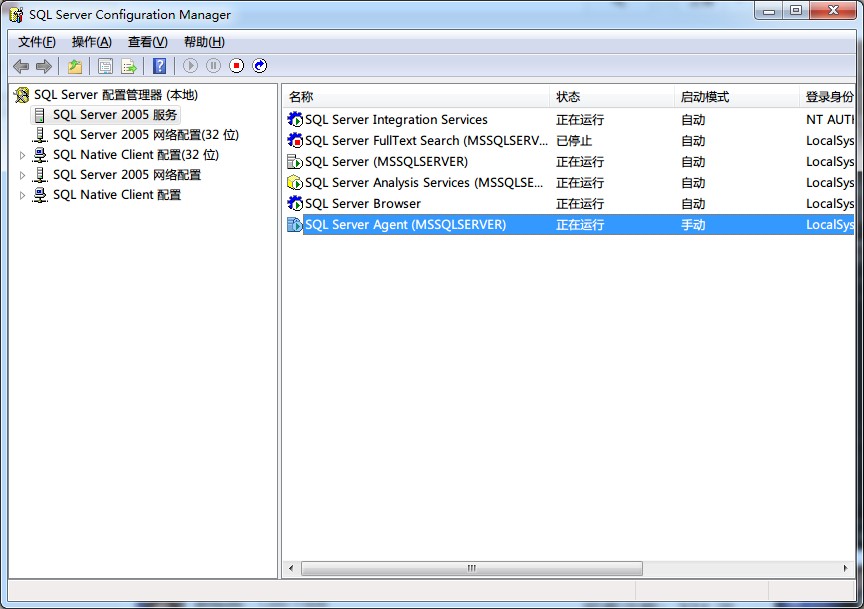The width and height of the screenshot is (864, 609).
Task: Select the SQL Server Browser service
Action: pyautogui.click(x=361, y=204)
